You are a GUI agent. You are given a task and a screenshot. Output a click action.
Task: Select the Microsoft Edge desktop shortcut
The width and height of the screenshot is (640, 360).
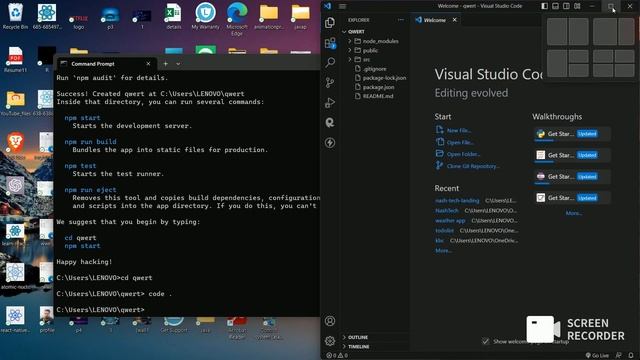pos(237,19)
